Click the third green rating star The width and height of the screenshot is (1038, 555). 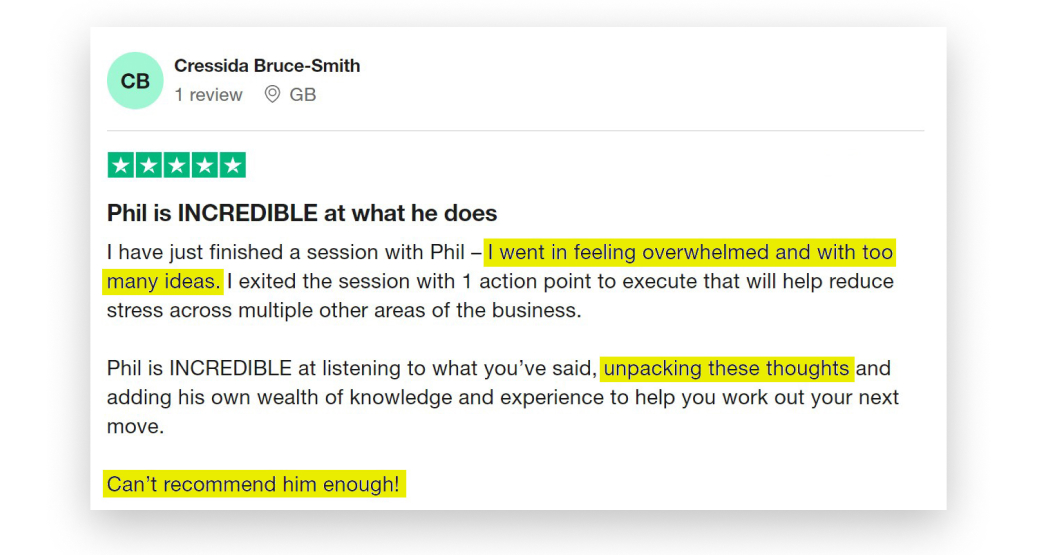tap(177, 165)
